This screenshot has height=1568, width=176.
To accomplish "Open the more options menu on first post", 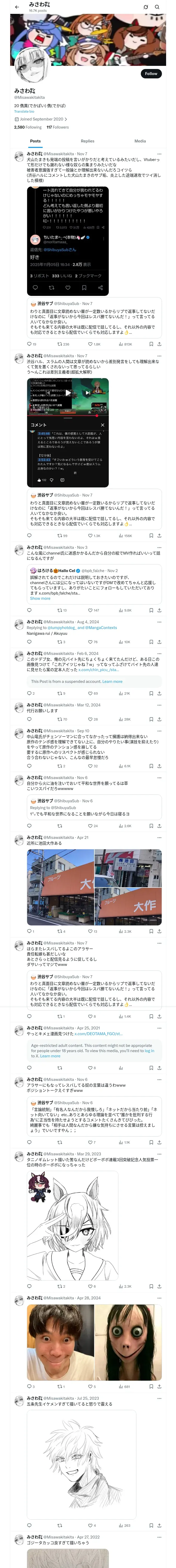I will [159, 154].
